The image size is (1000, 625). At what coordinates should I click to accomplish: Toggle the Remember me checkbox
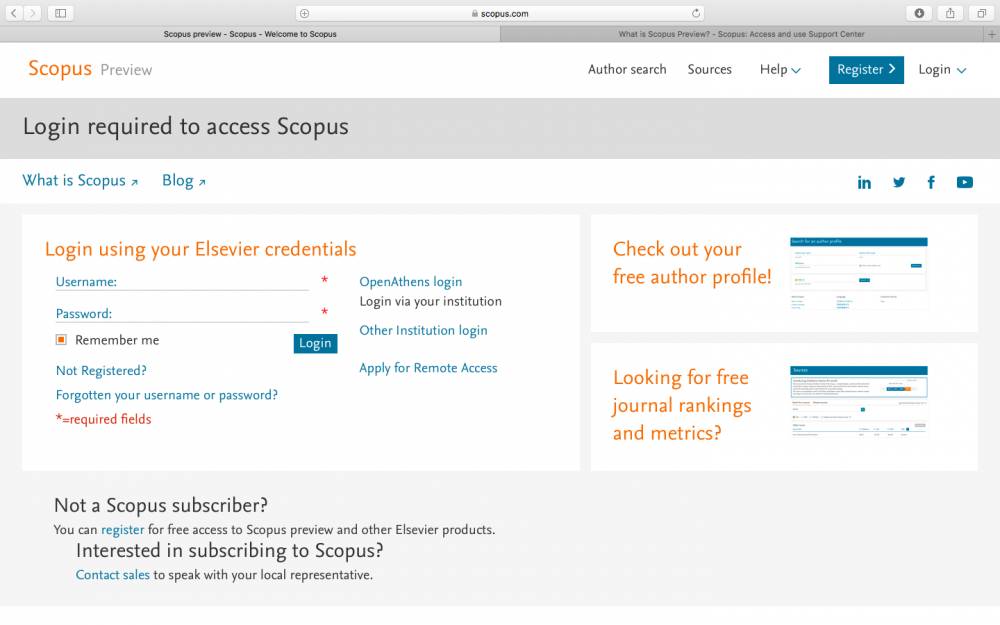61,340
